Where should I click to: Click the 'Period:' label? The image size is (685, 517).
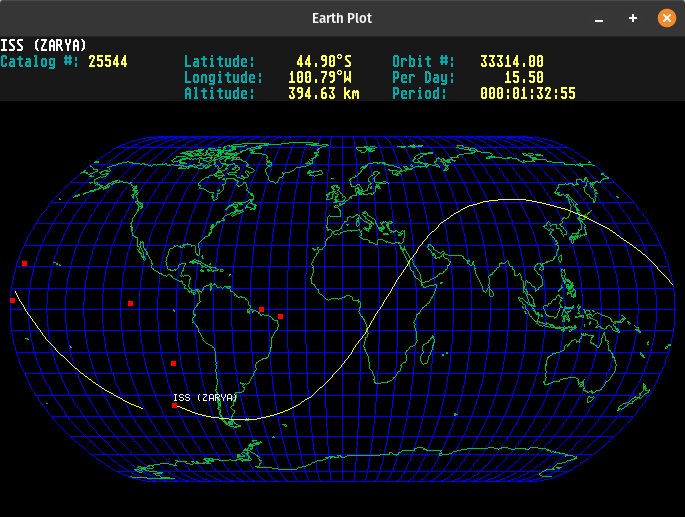(x=419, y=93)
